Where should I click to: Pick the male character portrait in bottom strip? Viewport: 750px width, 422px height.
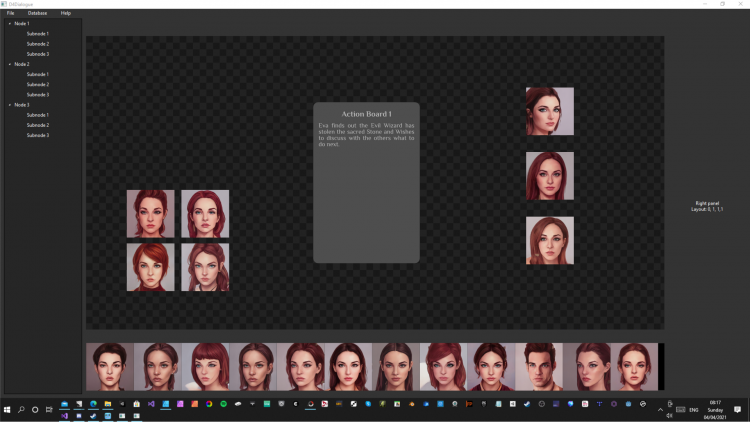[x=540, y=367]
